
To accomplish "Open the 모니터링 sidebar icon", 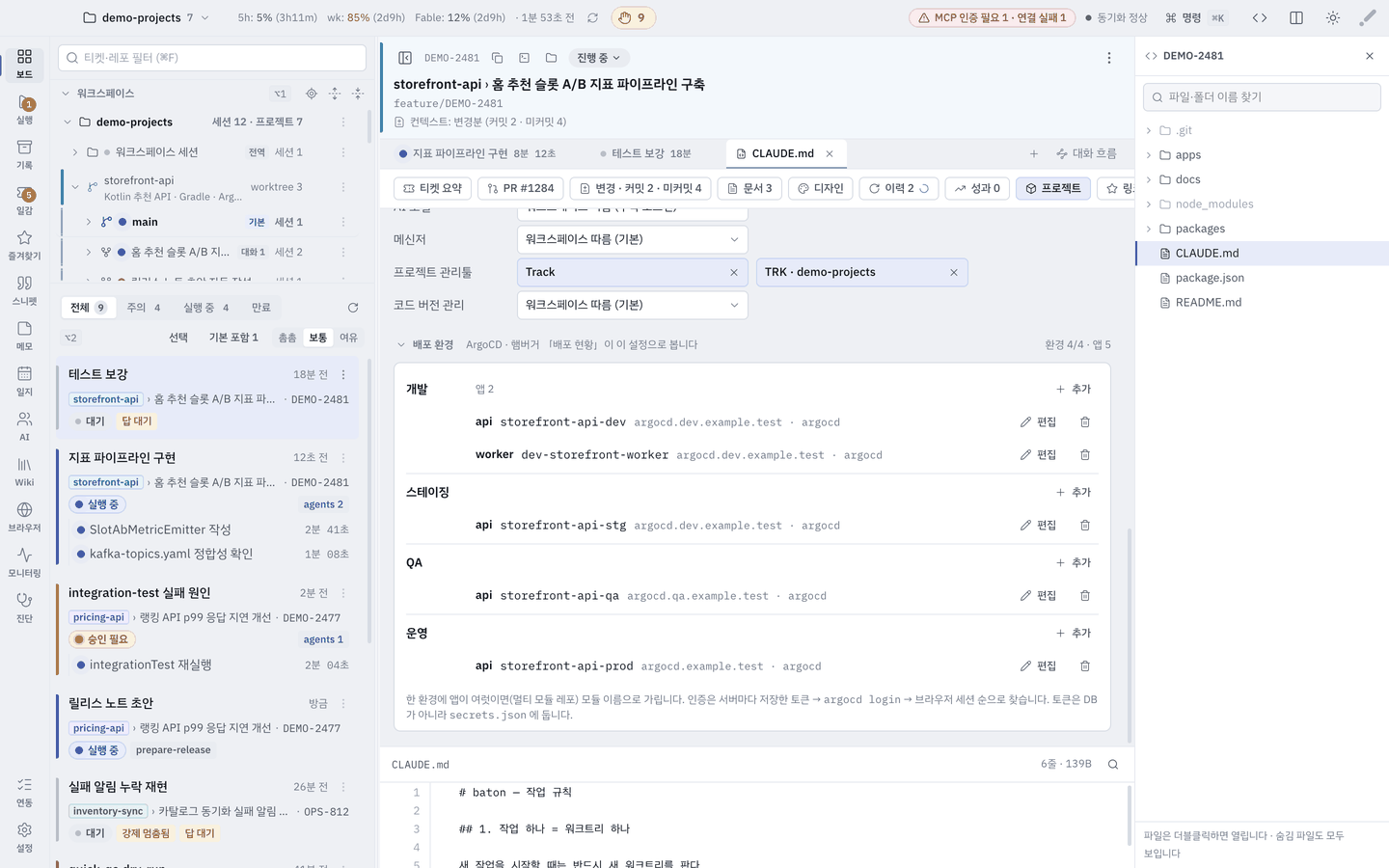I will click(x=24, y=562).
